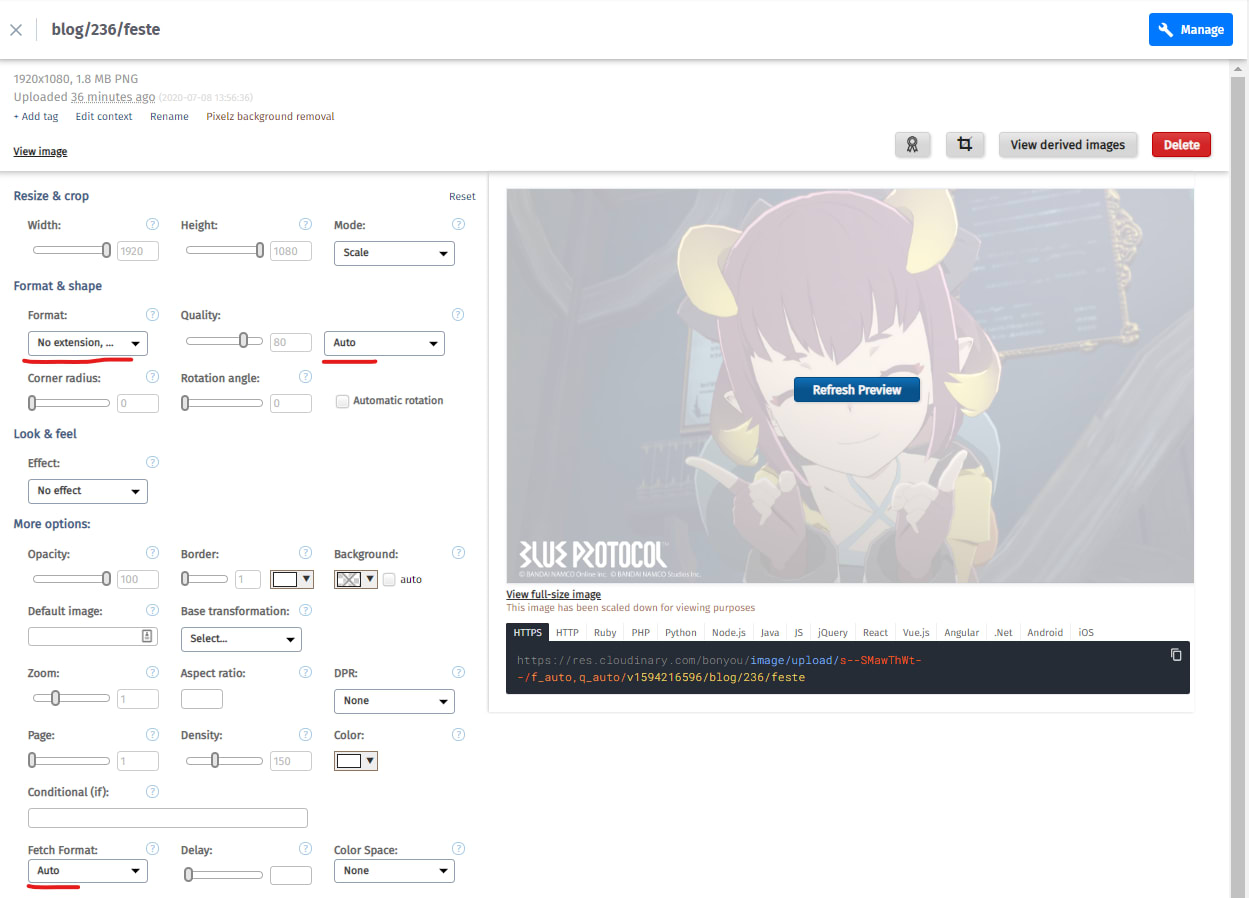Open help icon next to Color
The height and width of the screenshot is (898, 1249).
458,735
